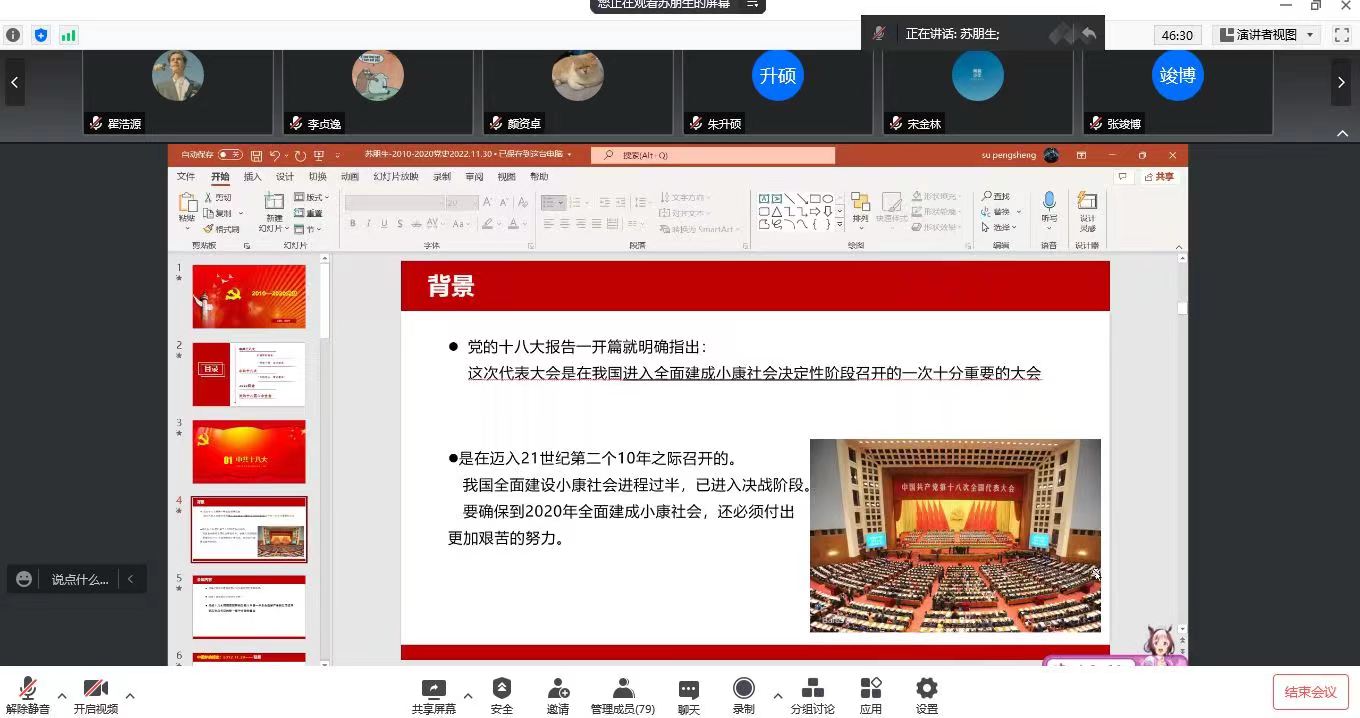Open Breakout Discussion groups icon
This screenshot has height=718, width=1360.
(812, 689)
